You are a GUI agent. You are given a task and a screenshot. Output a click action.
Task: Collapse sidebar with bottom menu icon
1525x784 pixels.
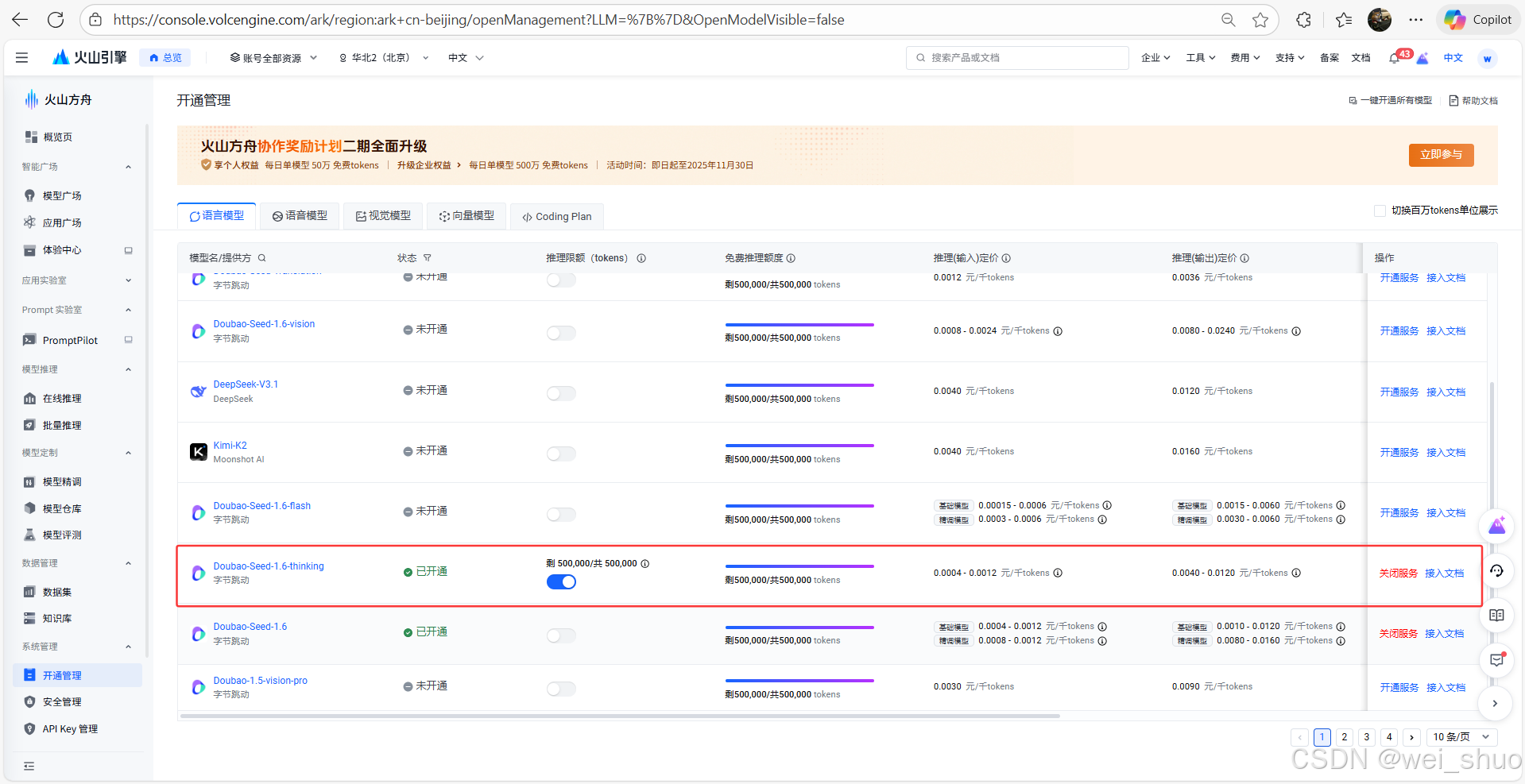[29, 766]
